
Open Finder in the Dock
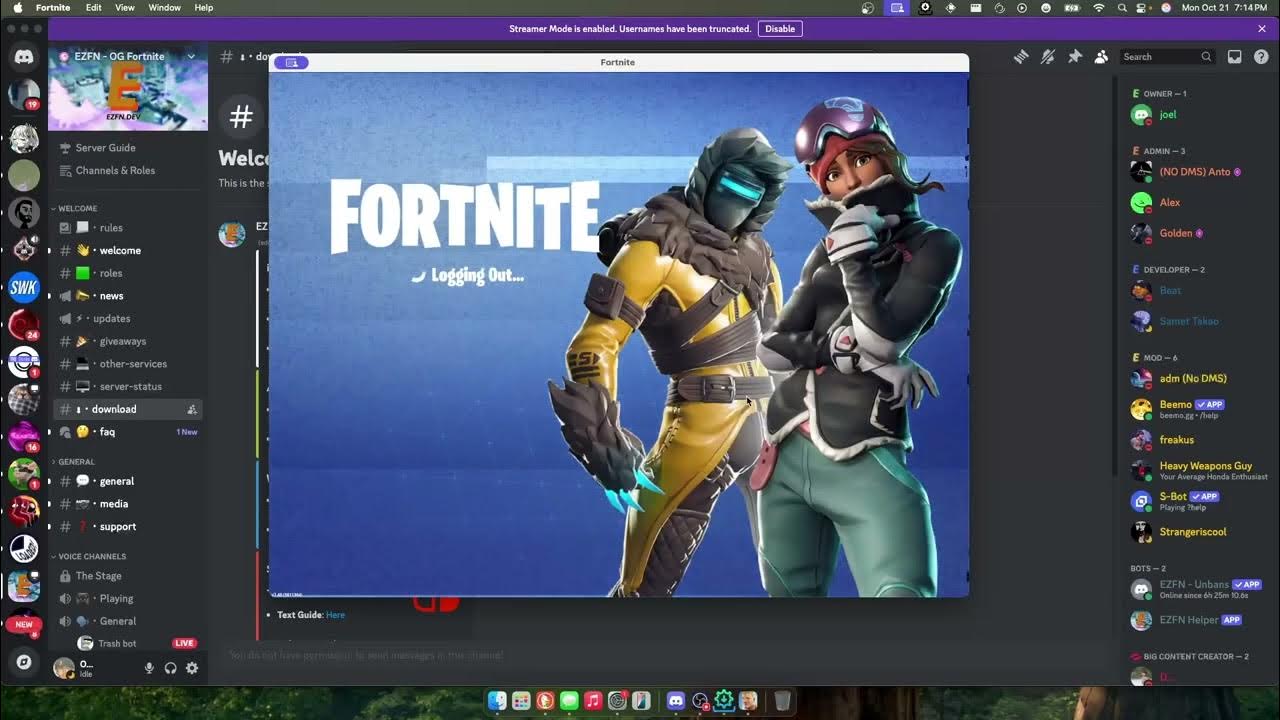(x=497, y=701)
